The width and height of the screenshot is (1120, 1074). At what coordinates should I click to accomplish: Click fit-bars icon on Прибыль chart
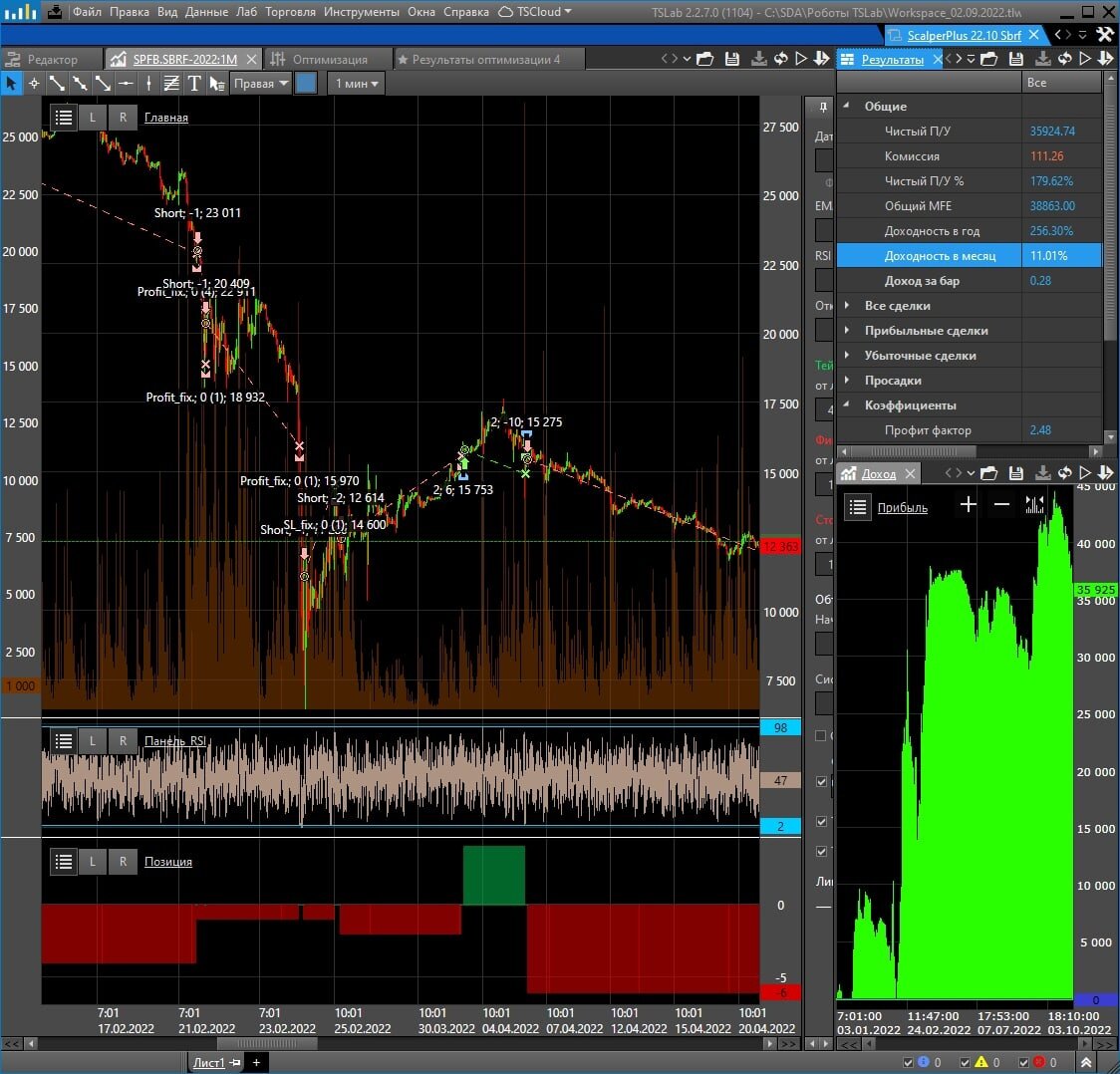point(1034,505)
